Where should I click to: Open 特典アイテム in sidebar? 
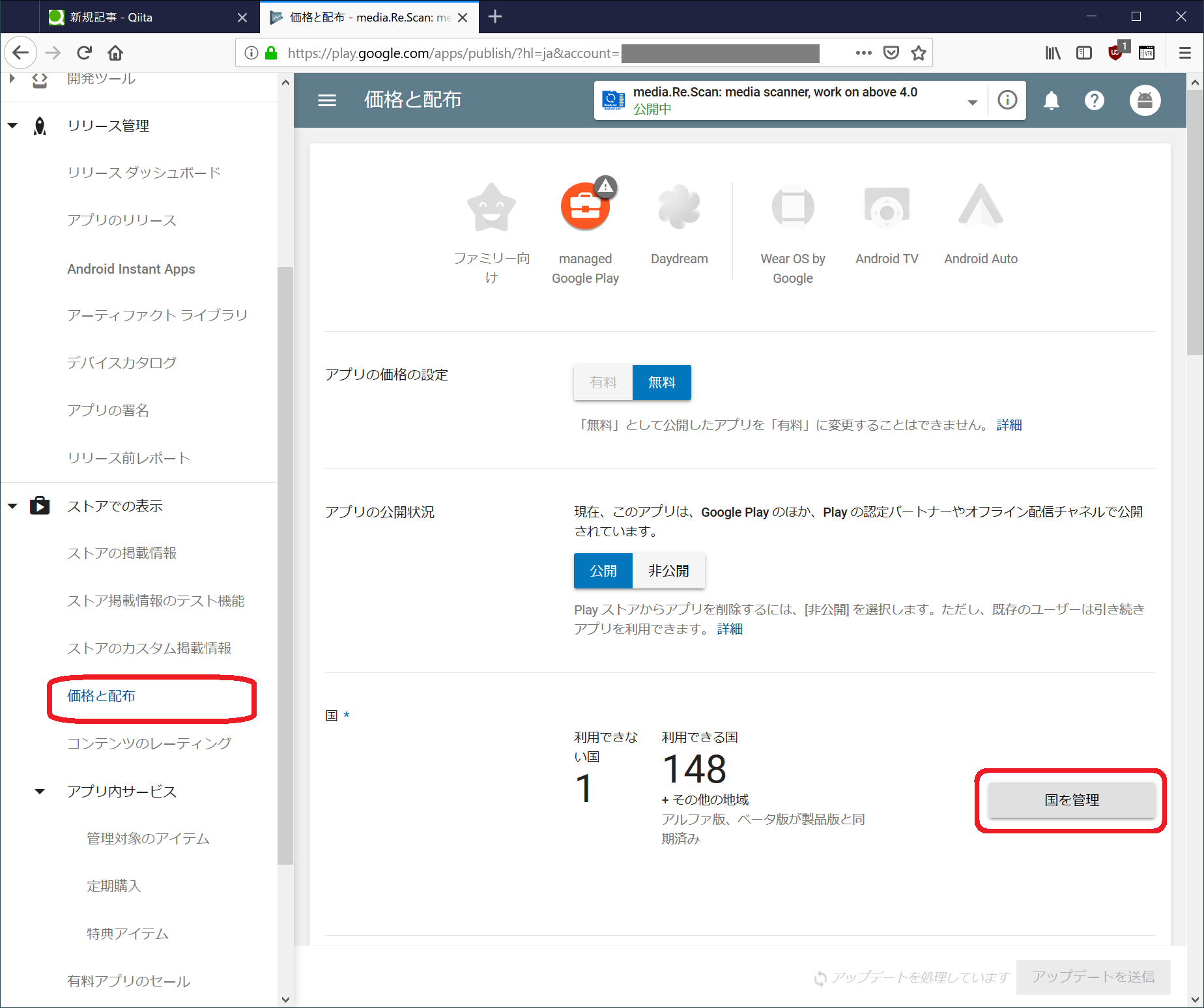[x=128, y=934]
